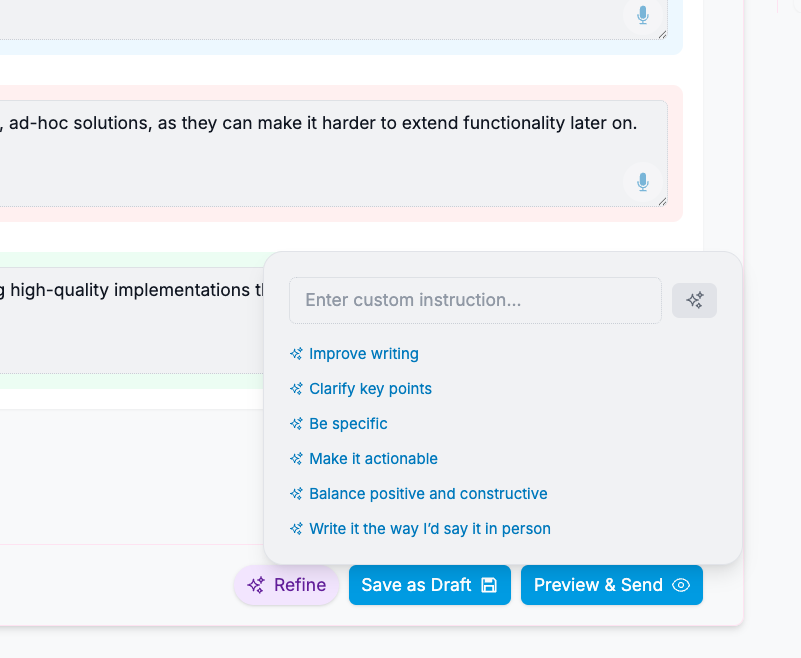Viewport: 801px width, 658px height.
Task: Click resize handle of red text area
Action: (662, 202)
